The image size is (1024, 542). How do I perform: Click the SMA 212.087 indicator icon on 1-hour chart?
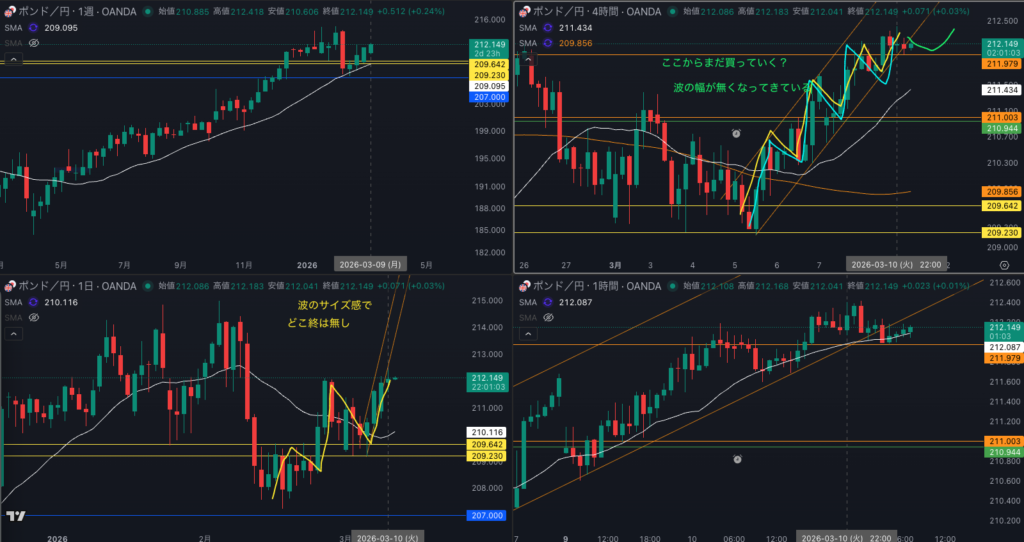click(x=547, y=302)
